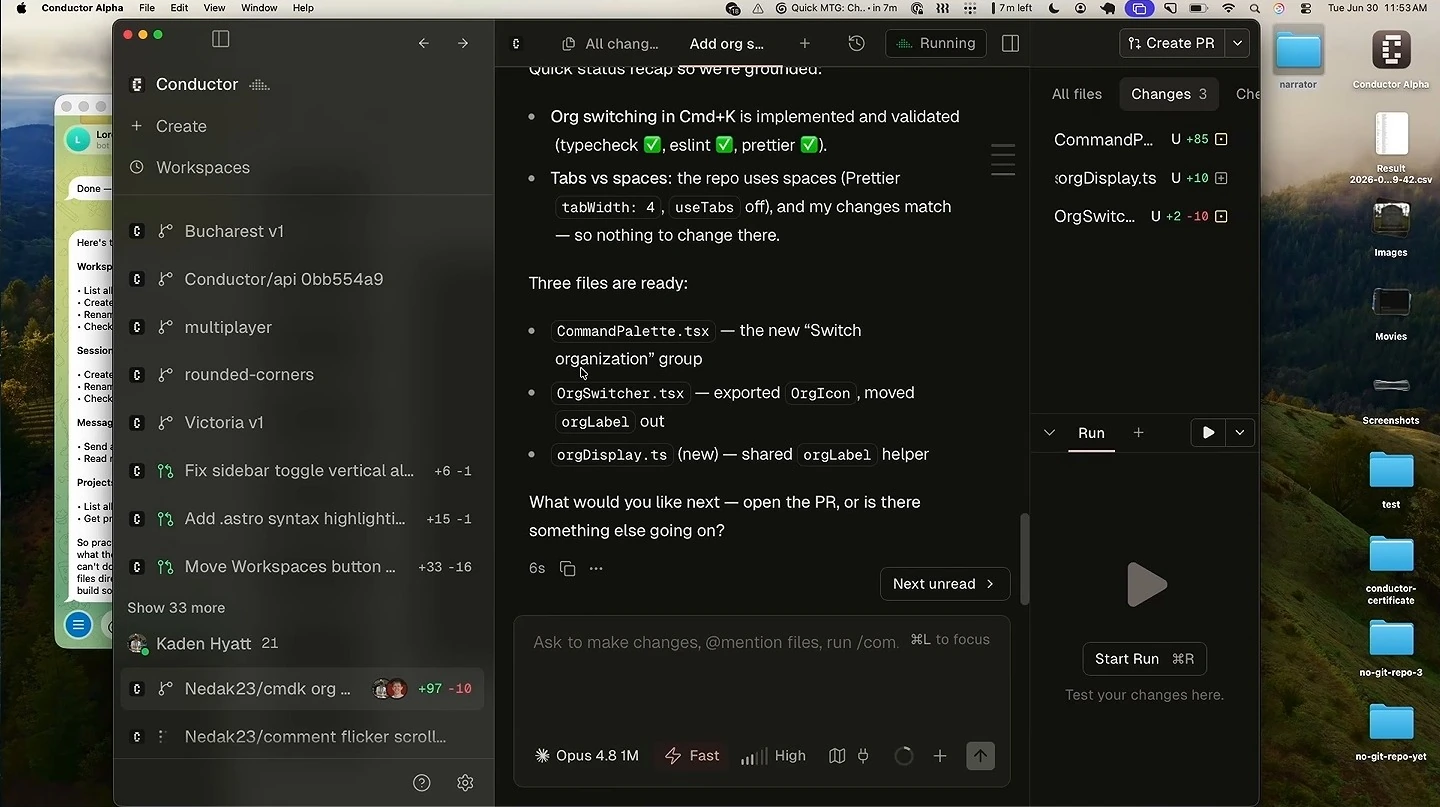
Task: Switch to the All files tab
Action: point(1077,94)
